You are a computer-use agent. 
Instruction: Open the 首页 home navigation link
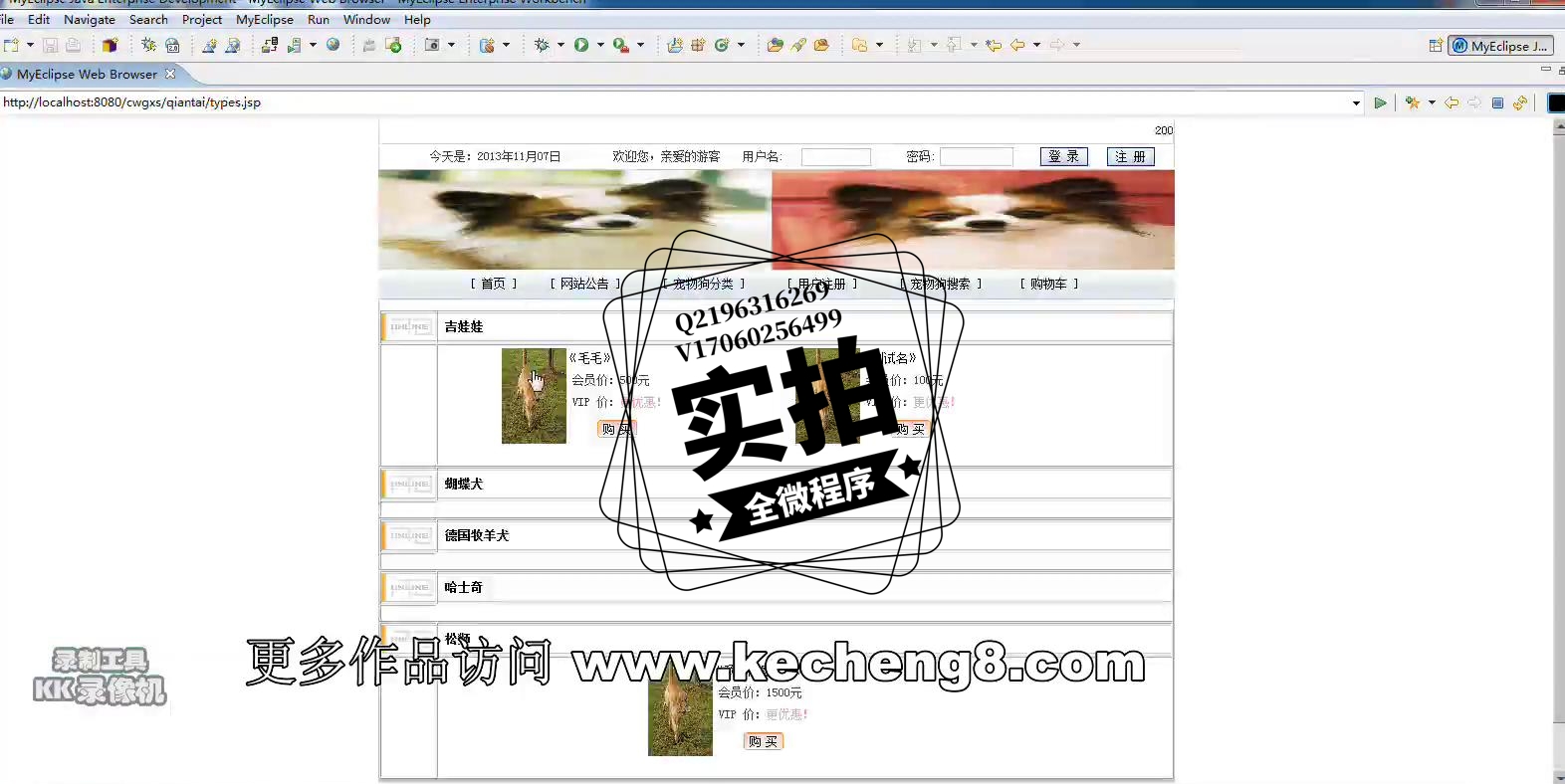click(x=494, y=284)
